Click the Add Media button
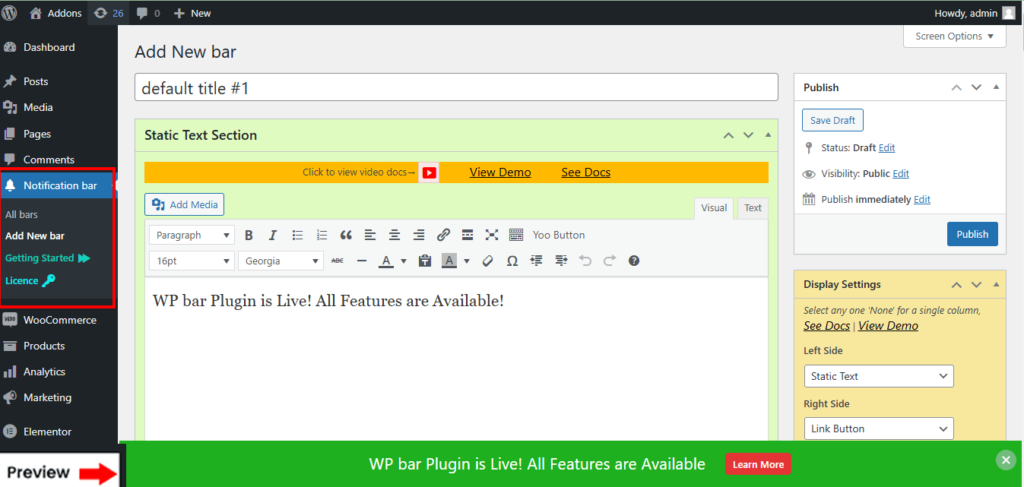1024x487 pixels. point(184,204)
